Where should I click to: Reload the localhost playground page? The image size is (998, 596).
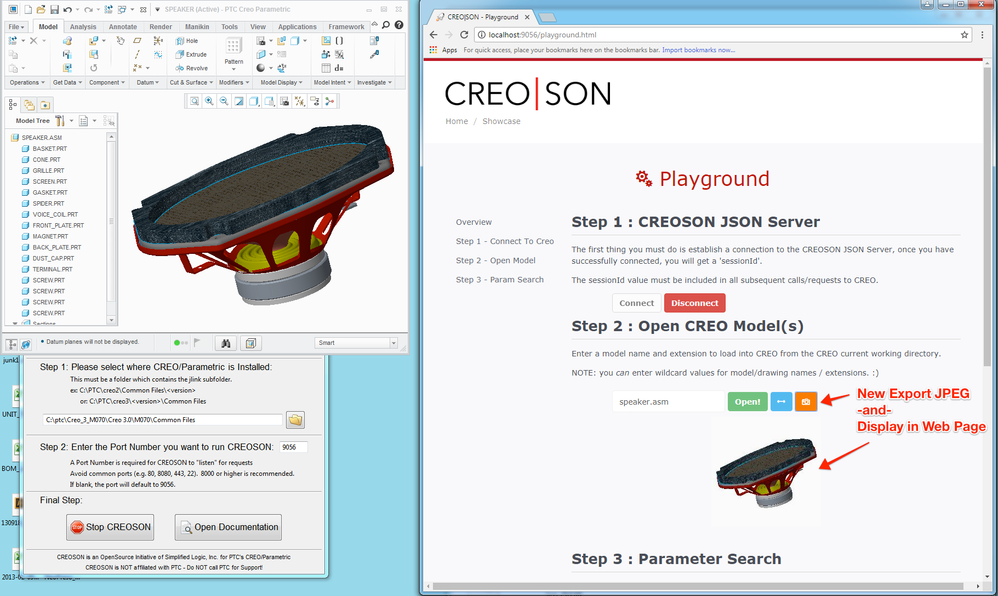click(464, 34)
